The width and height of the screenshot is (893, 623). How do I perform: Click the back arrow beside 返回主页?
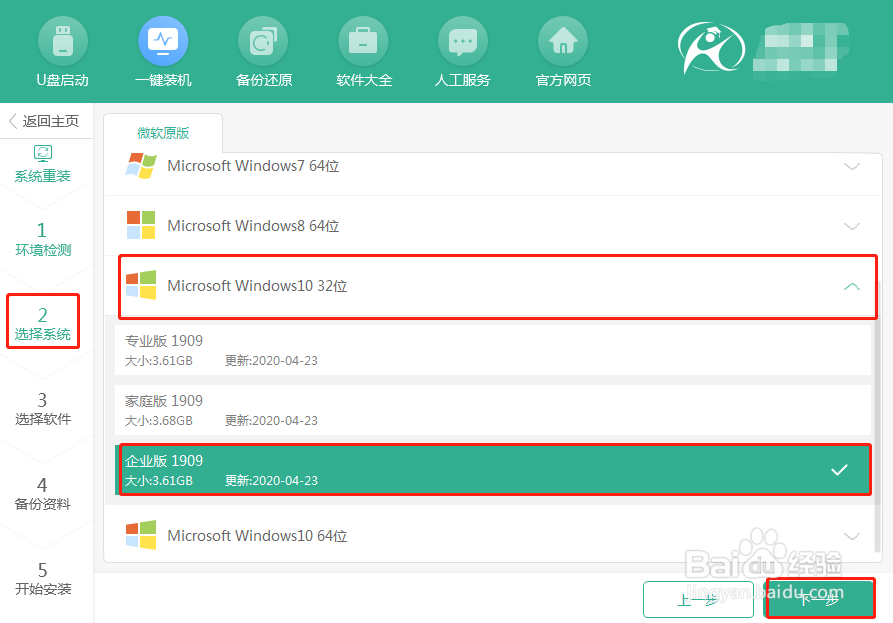pyautogui.click(x=13, y=121)
